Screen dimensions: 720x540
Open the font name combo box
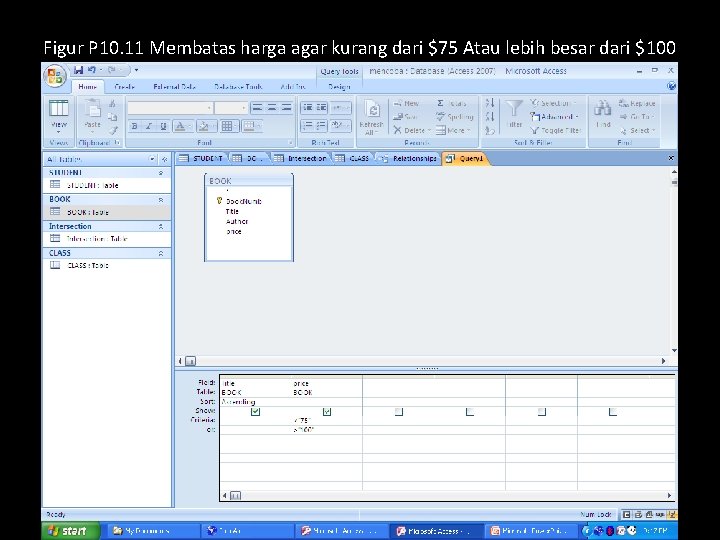[170, 108]
